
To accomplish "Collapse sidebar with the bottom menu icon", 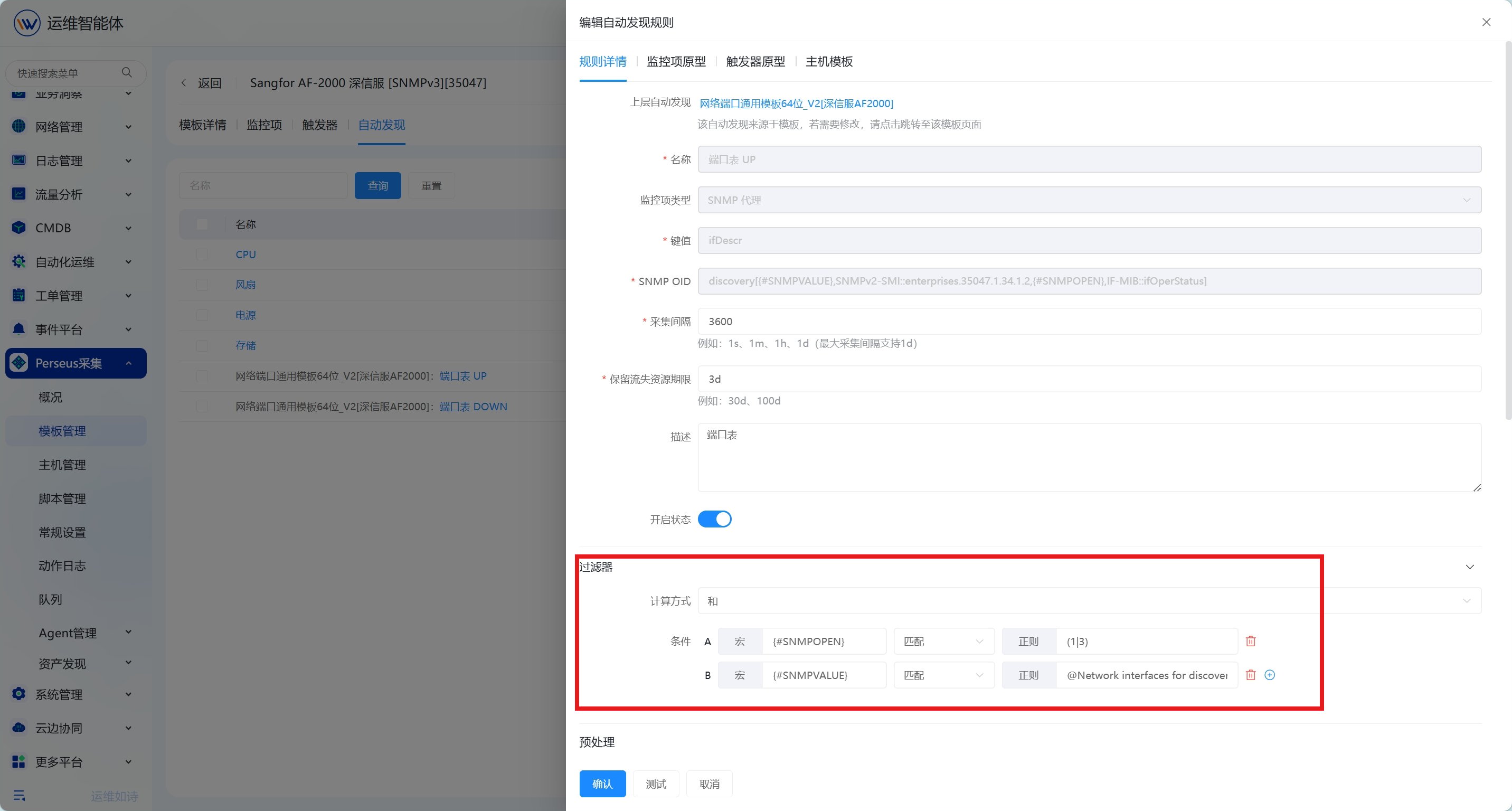I will pos(19,796).
